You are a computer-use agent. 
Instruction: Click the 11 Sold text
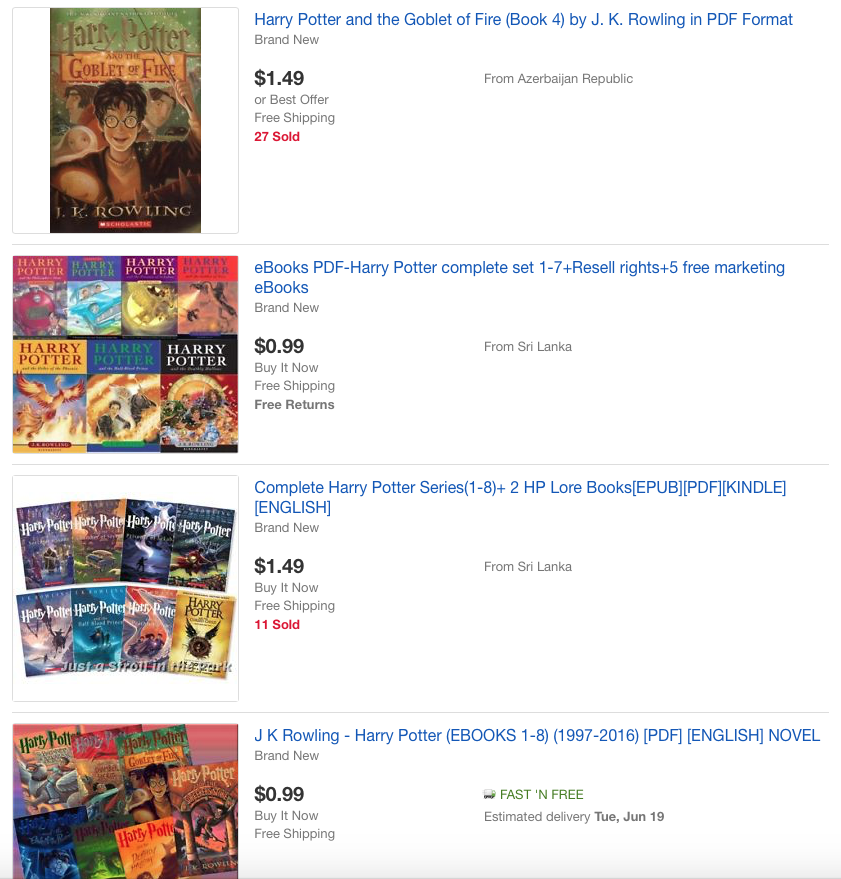(x=277, y=624)
